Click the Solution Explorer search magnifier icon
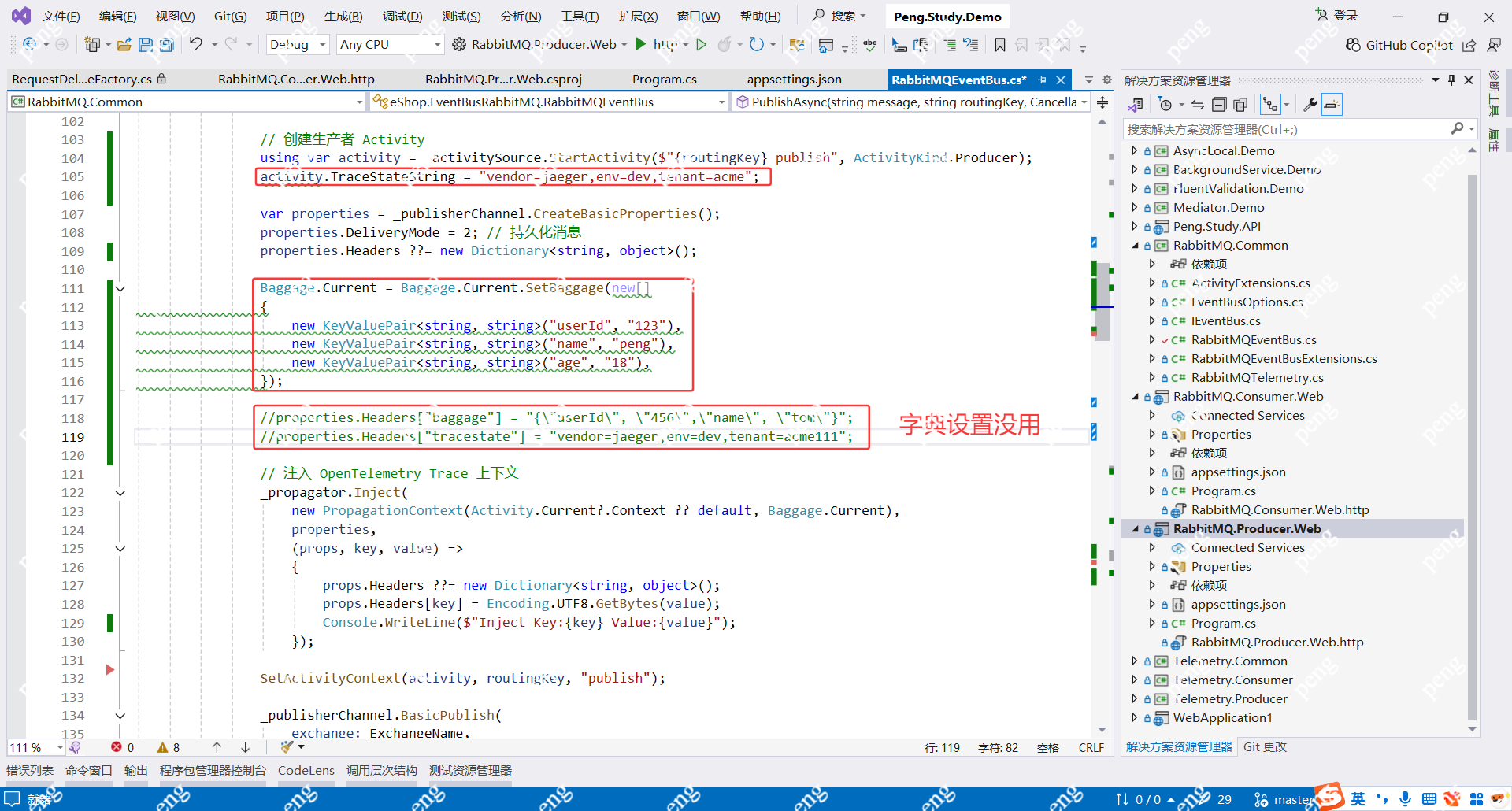1512x811 pixels. 1458,128
